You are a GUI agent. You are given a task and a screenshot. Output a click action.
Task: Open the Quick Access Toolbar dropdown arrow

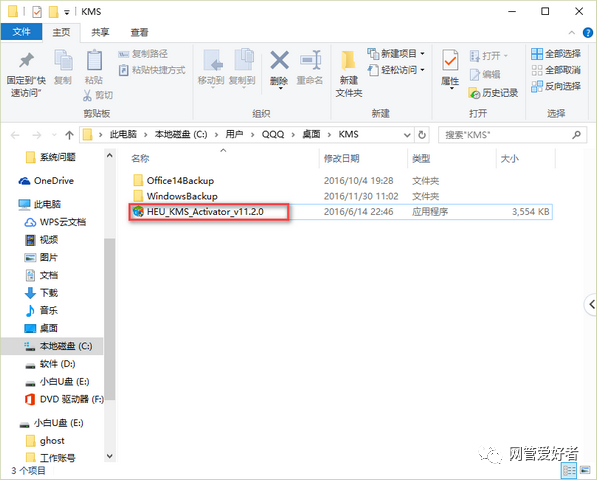pos(67,13)
